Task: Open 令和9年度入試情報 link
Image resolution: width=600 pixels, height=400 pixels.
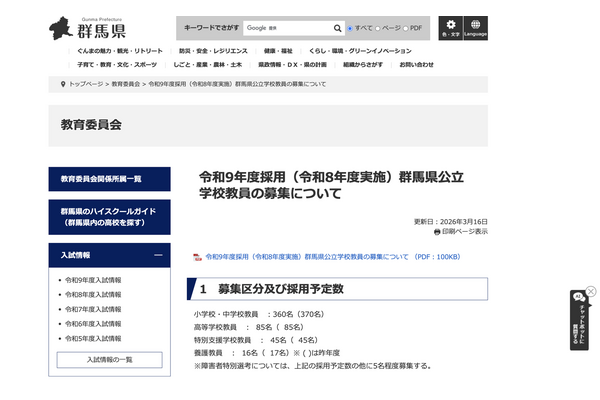Action: click(93, 280)
